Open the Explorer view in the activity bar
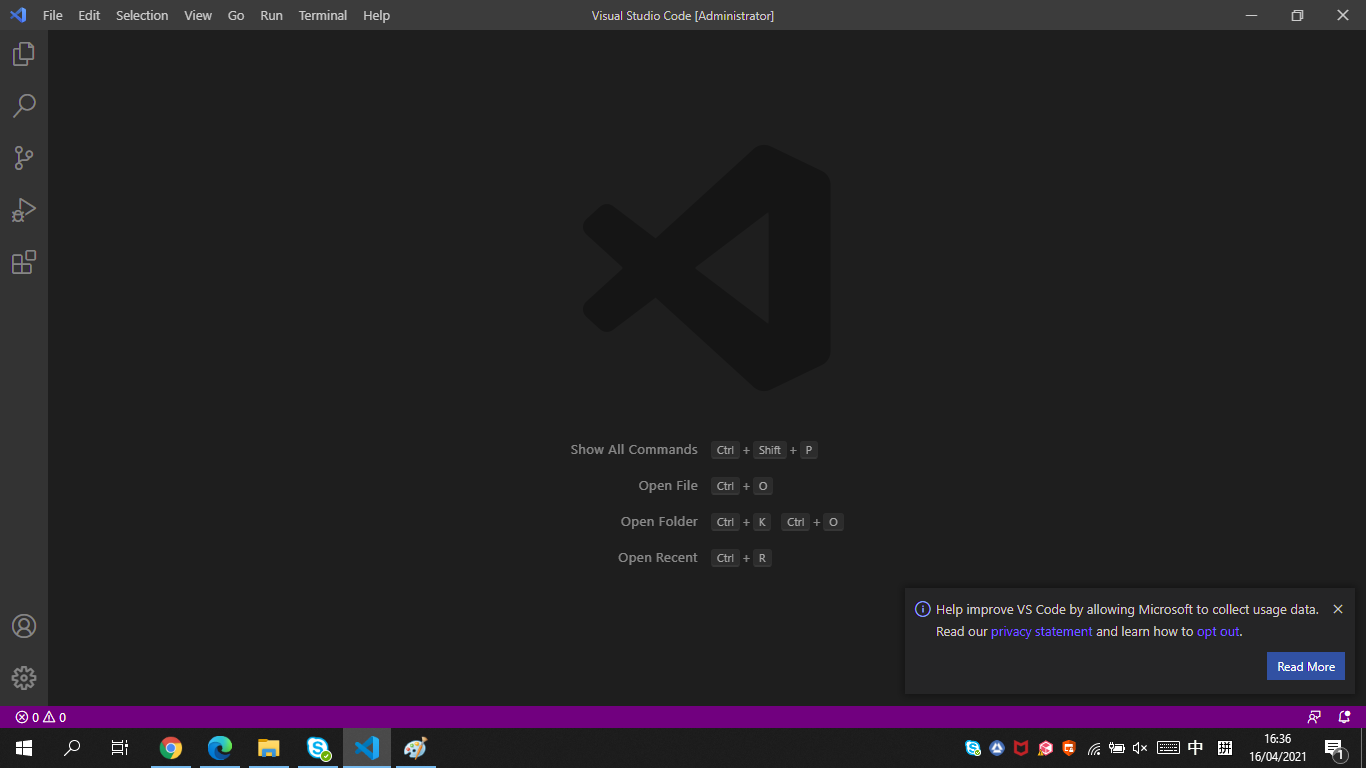This screenshot has width=1366, height=768. pyautogui.click(x=24, y=53)
